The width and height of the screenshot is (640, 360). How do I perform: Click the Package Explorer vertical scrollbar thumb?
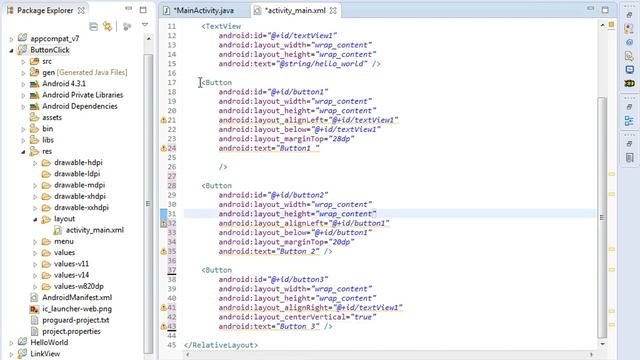(x=148, y=203)
